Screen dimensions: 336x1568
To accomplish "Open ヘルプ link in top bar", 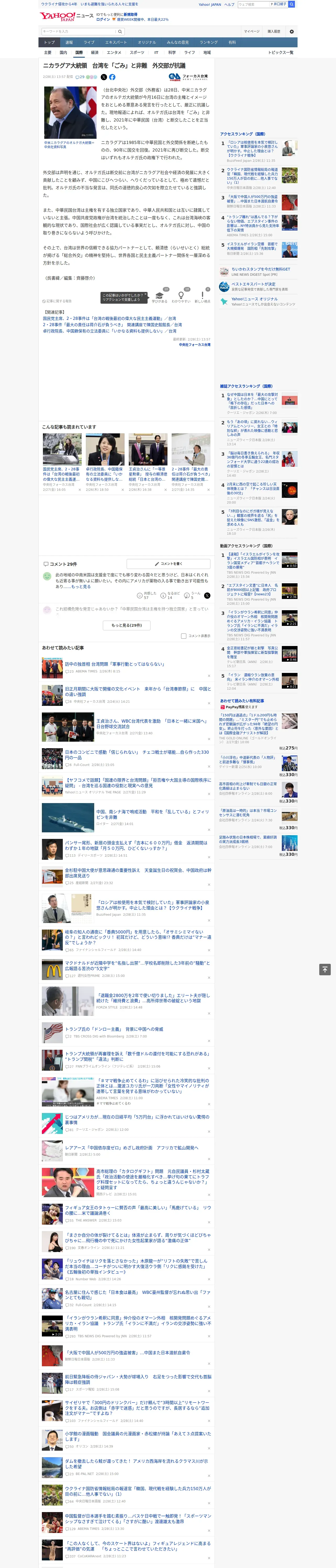I will point(229,4).
